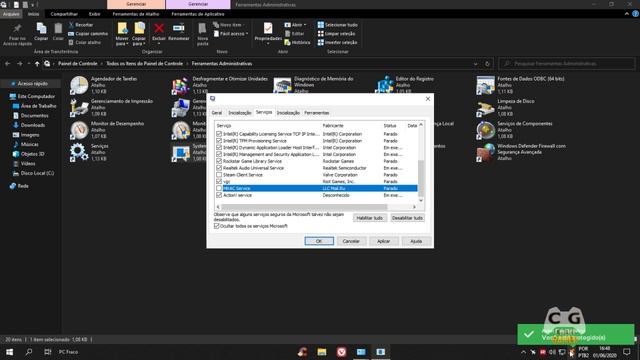
Task: Open Windows Start menu
Action: click(9, 352)
